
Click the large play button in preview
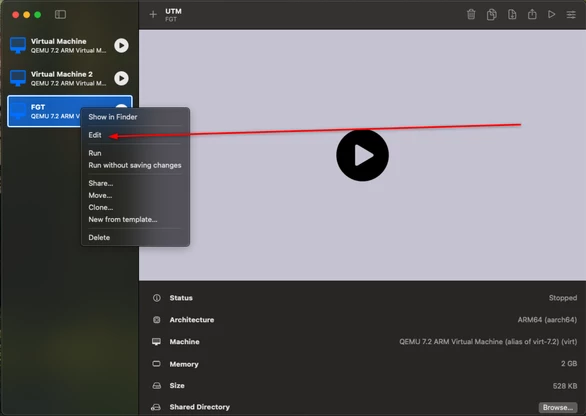[x=362, y=155]
